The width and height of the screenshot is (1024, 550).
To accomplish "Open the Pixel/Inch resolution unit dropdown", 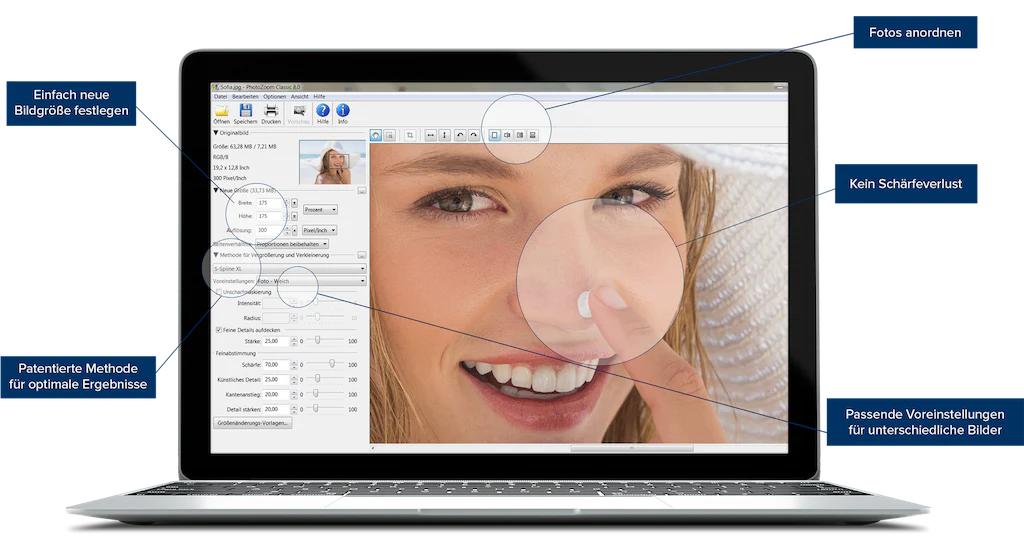I will (319, 231).
